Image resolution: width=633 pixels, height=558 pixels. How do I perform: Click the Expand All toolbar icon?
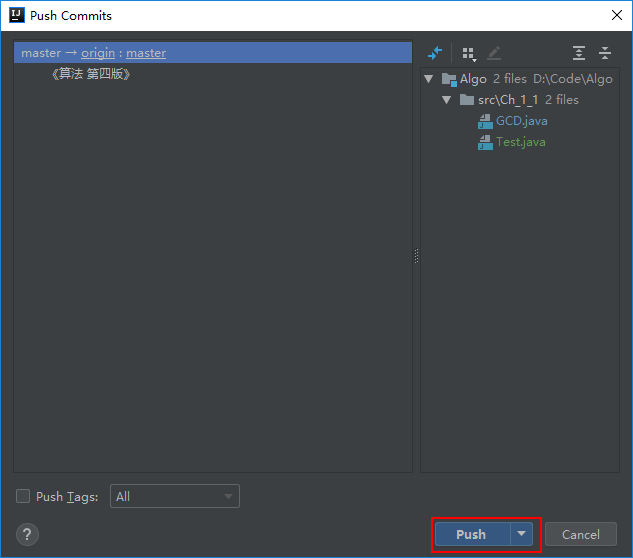click(579, 53)
